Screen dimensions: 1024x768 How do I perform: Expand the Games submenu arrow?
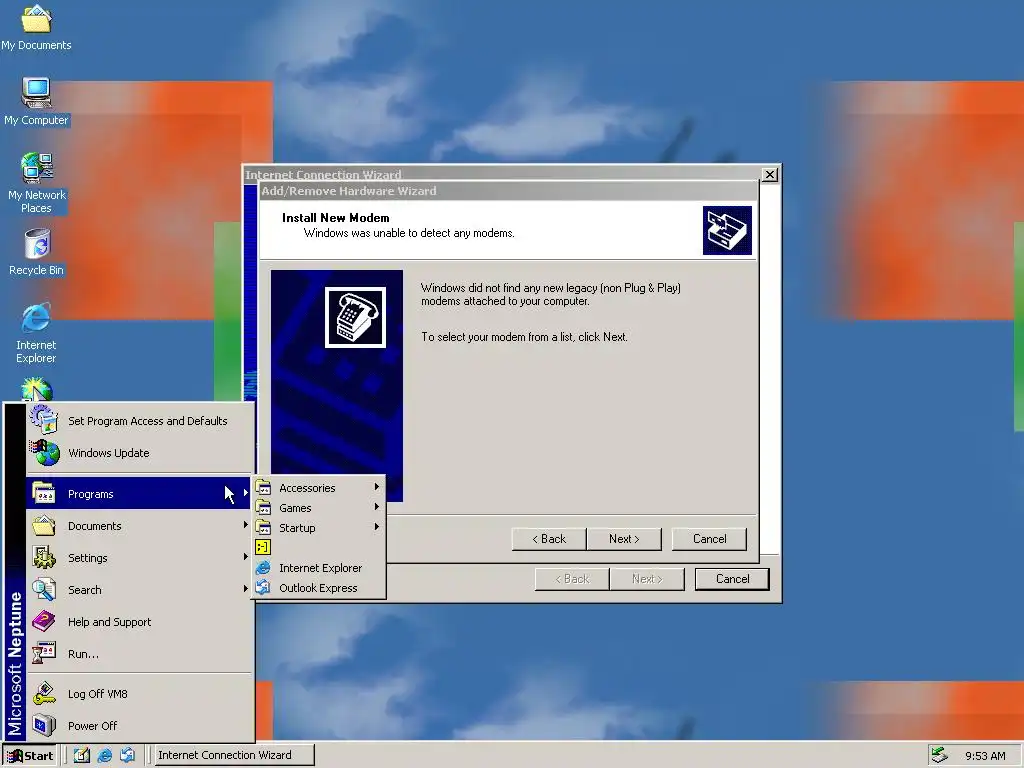[377, 507]
